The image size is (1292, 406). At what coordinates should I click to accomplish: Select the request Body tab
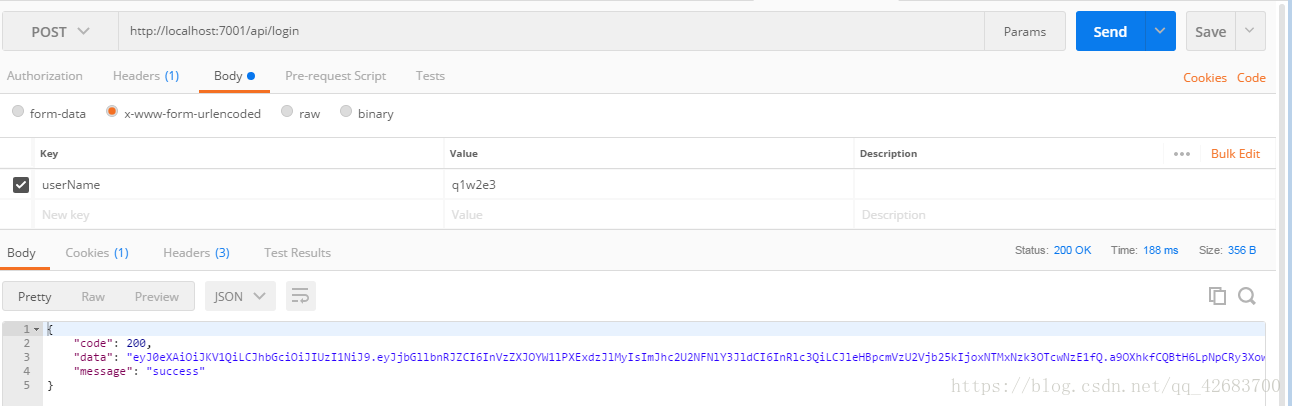click(235, 76)
